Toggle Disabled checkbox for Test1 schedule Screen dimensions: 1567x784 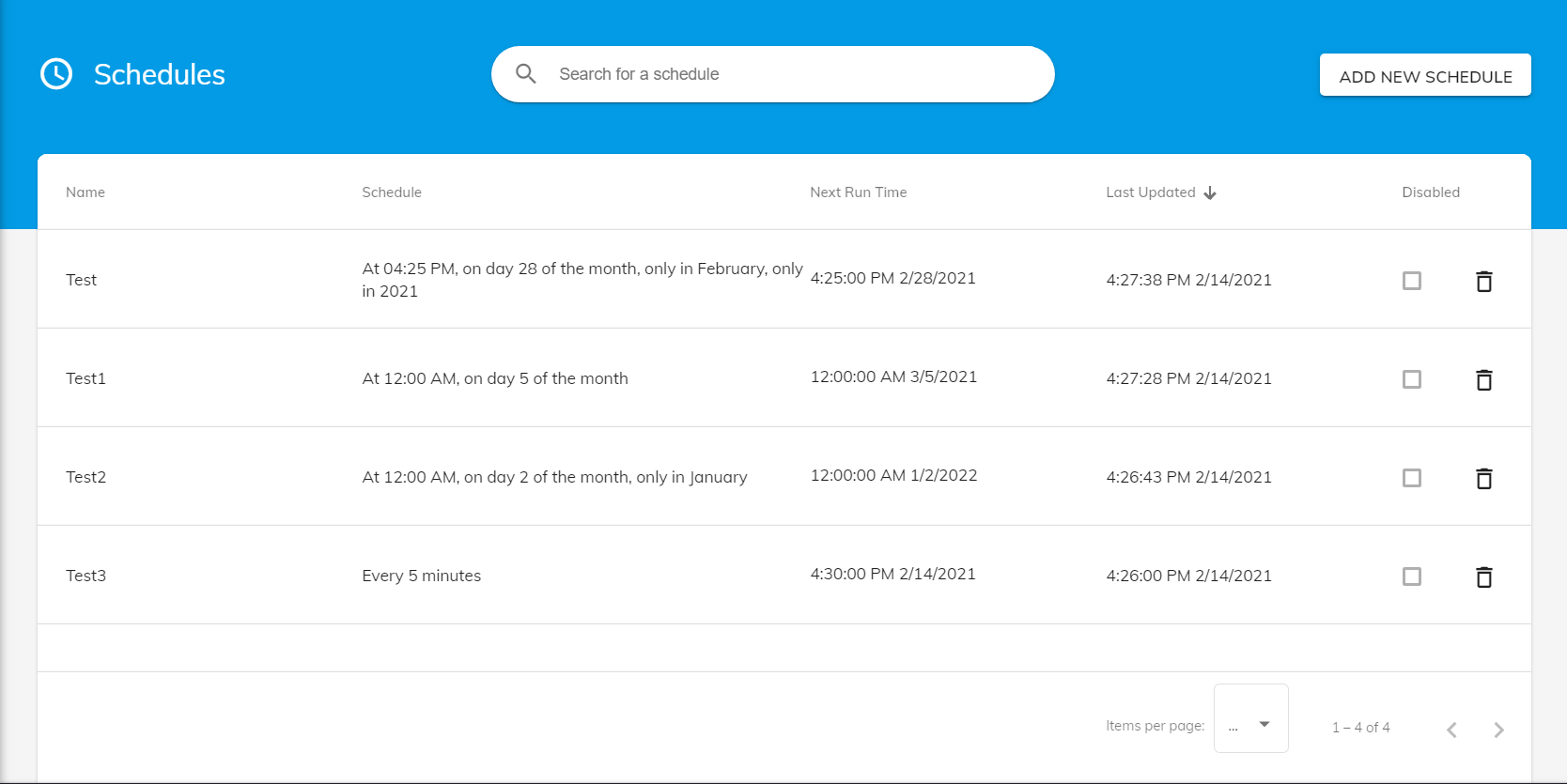(1412, 379)
